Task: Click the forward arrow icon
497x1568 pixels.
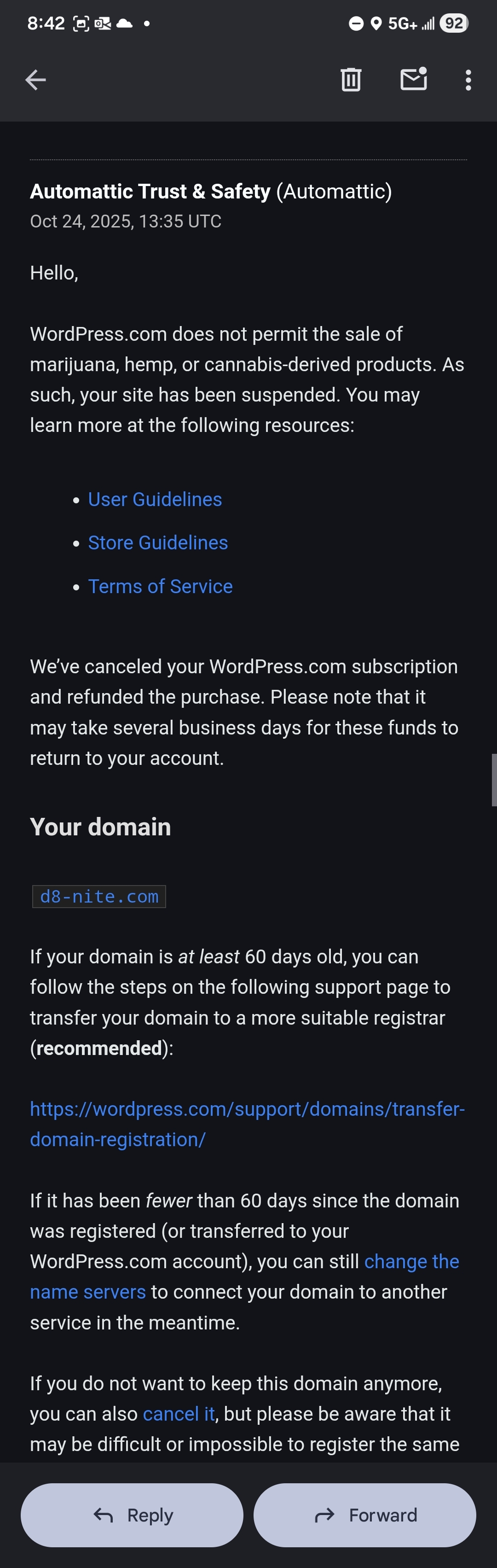Action: pos(325,1515)
